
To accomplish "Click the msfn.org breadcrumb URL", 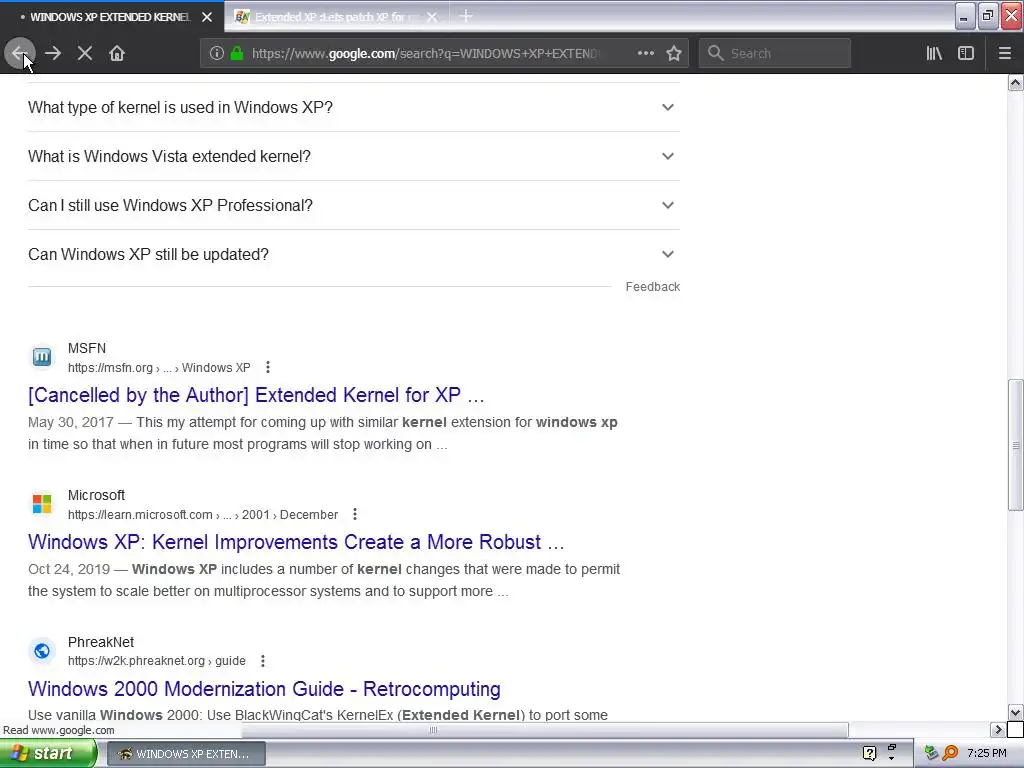I will 159,368.
